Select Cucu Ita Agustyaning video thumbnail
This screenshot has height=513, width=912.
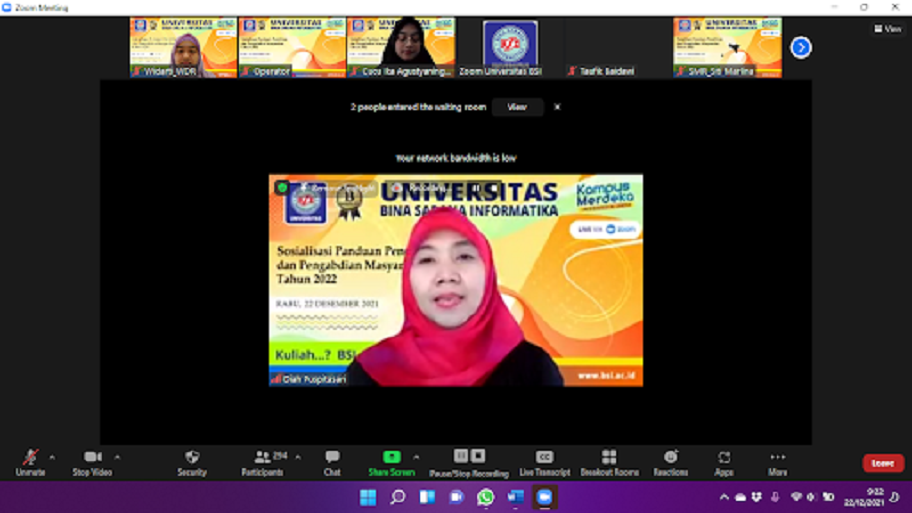pyautogui.click(x=401, y=47)
